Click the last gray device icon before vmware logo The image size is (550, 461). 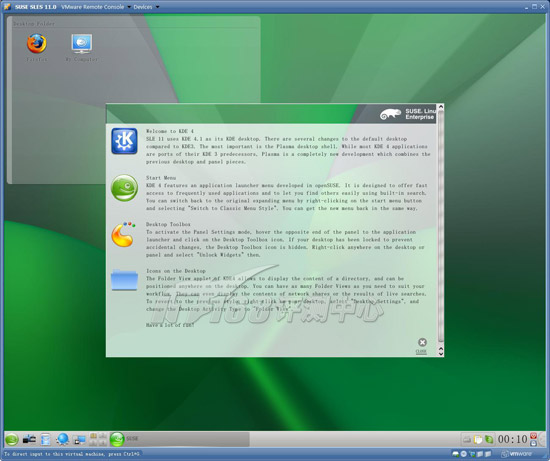pos(488,454)
